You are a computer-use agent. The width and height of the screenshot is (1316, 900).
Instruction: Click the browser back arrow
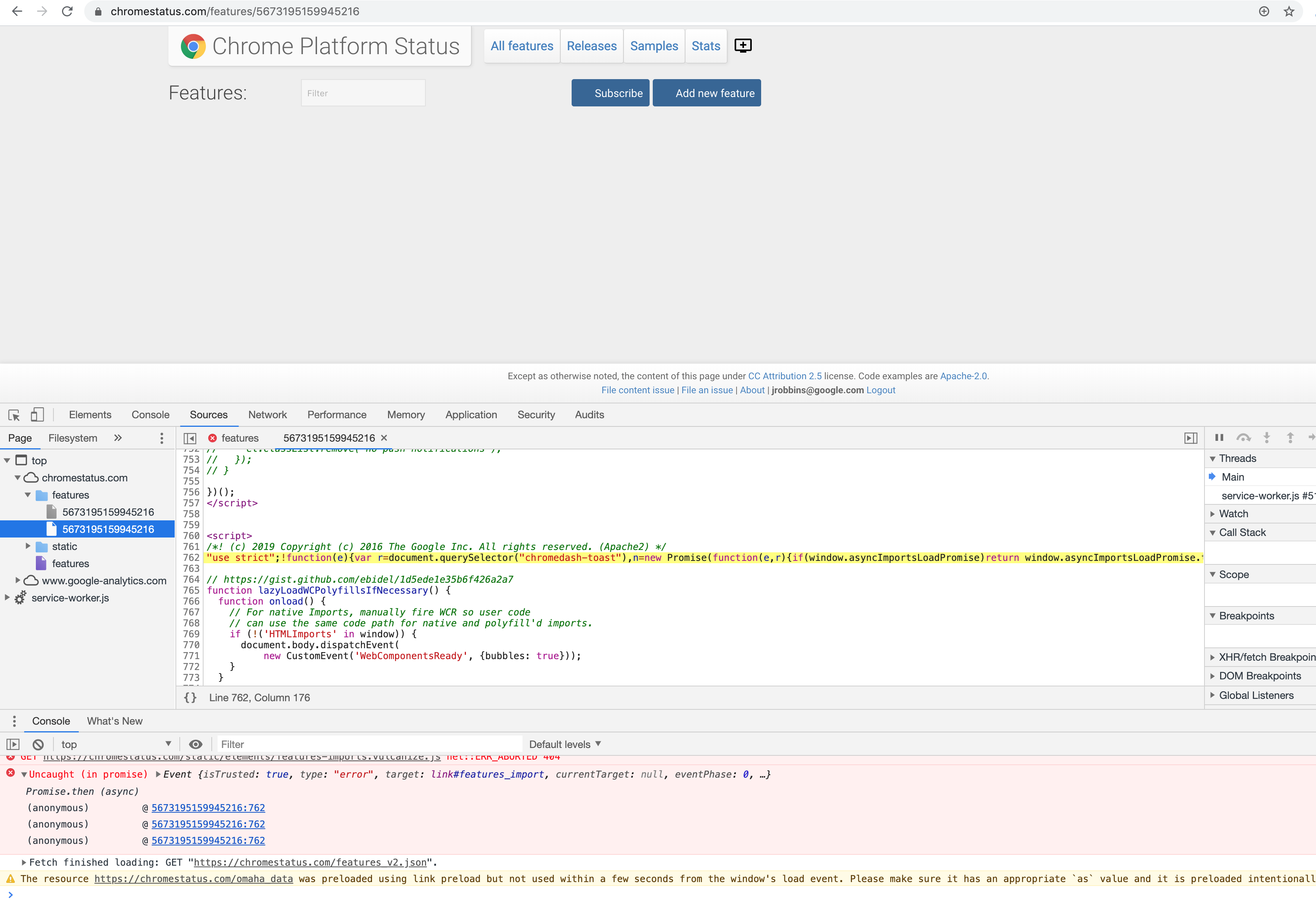click(17, 11)
